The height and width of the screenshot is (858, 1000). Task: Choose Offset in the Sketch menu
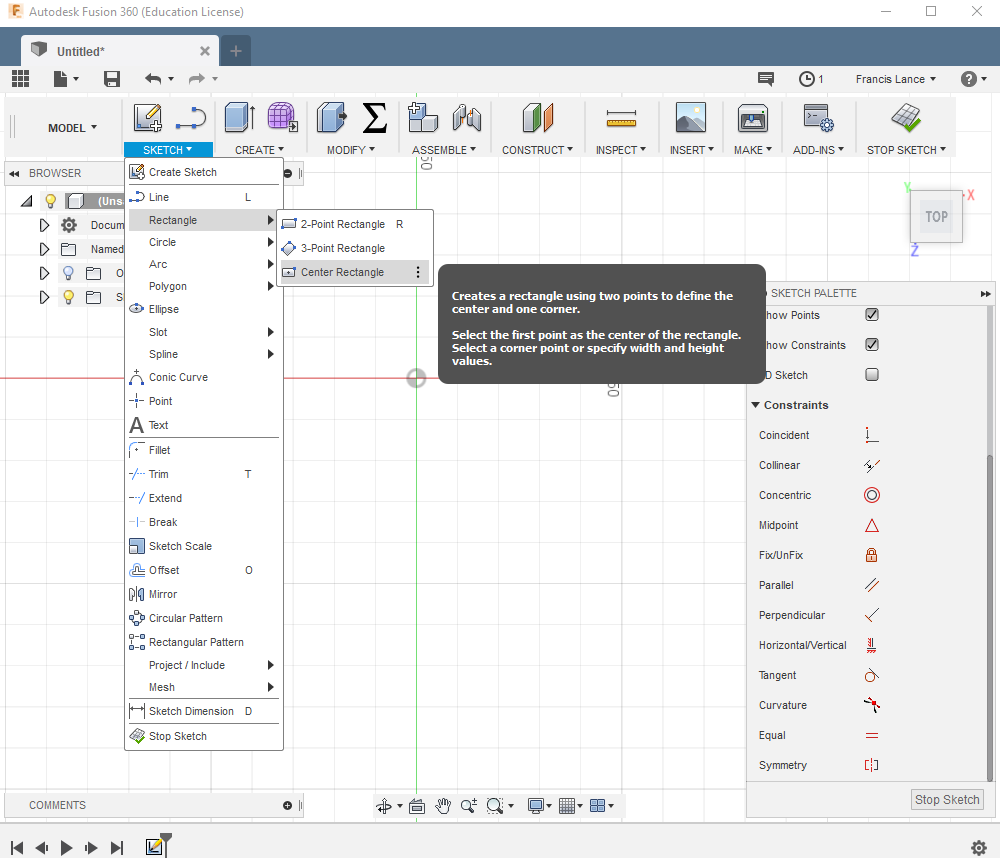coord(203,570)
